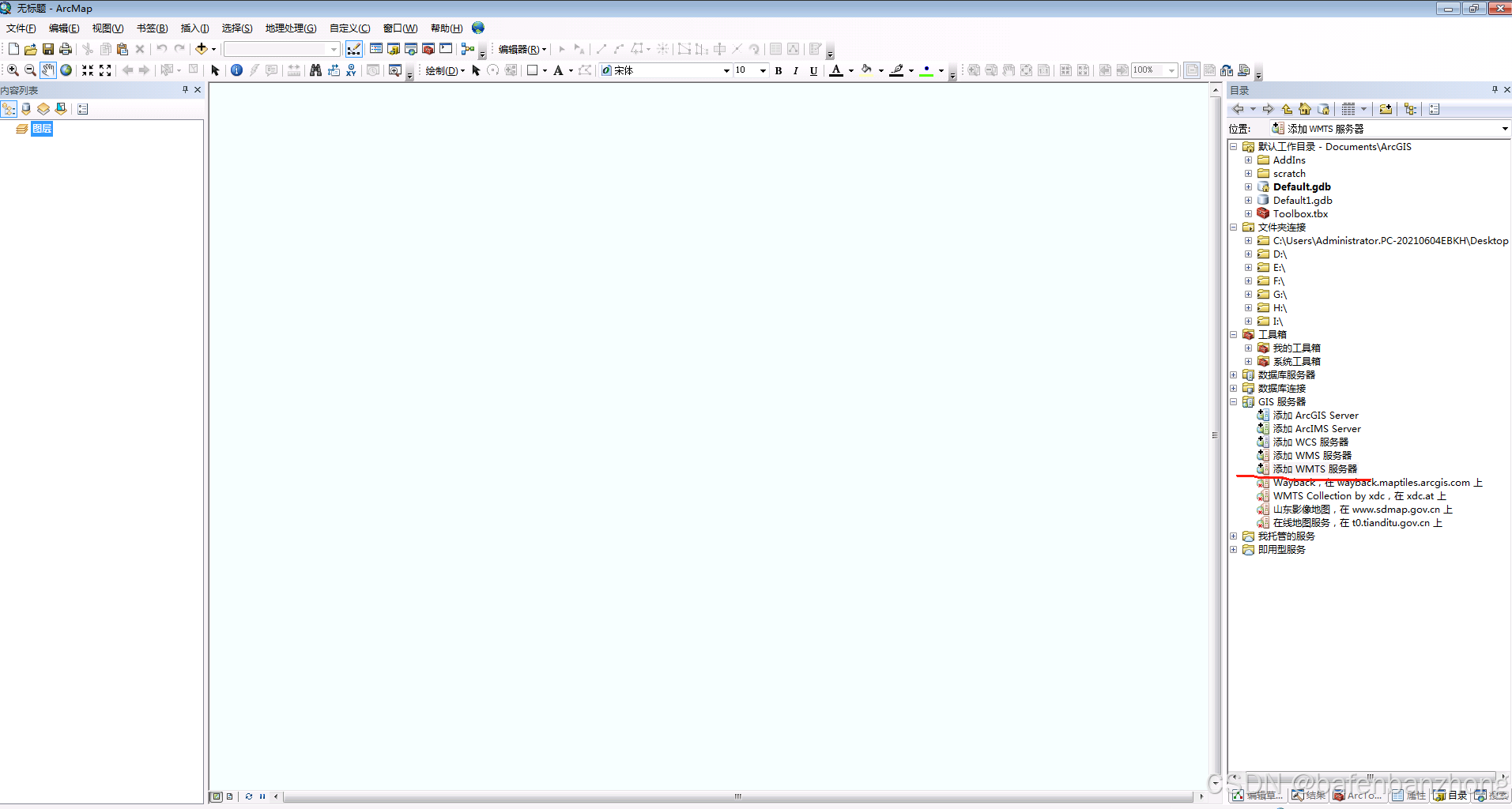Go to Catalog home folder
This screenshot has height=809, width=1512.
pyautogui.click(x=1305, y=109)
